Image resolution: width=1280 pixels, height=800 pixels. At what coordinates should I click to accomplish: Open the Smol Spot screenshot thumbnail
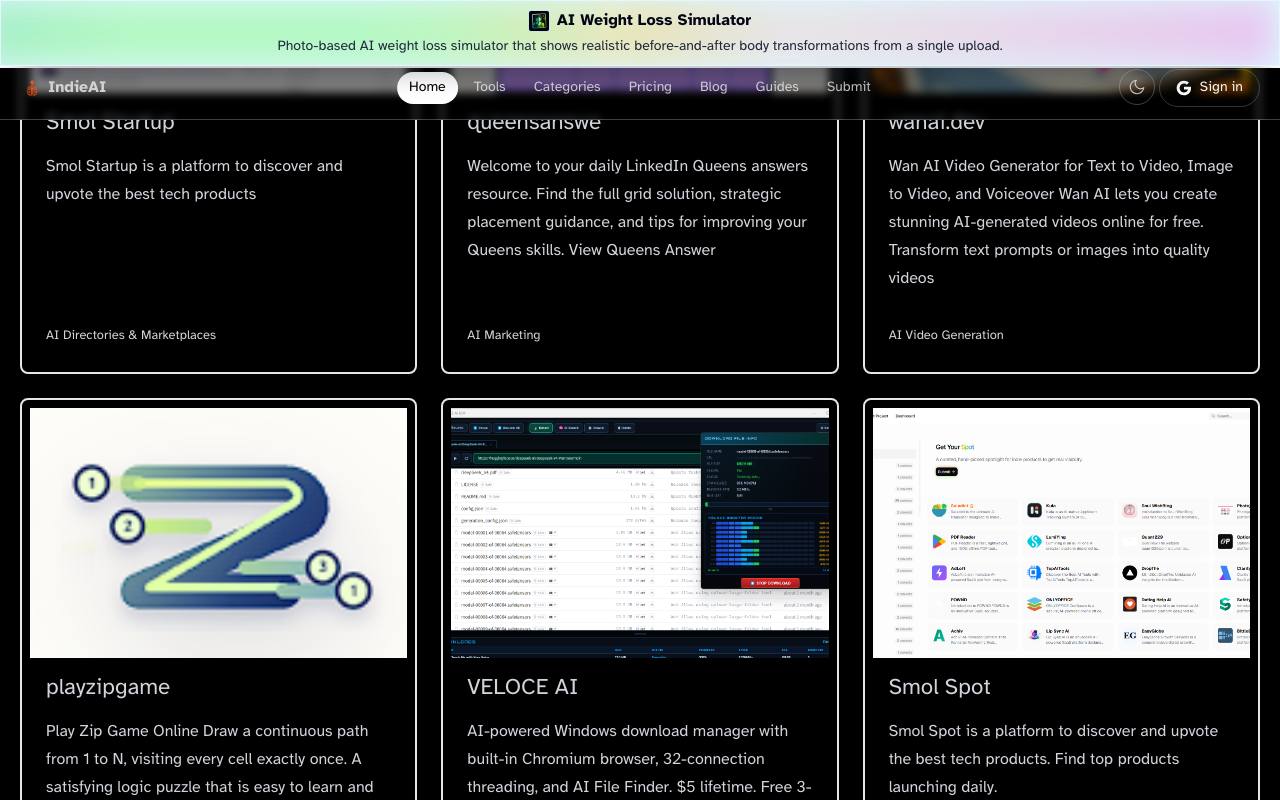pyautogui.click(x=1061, y=533)
